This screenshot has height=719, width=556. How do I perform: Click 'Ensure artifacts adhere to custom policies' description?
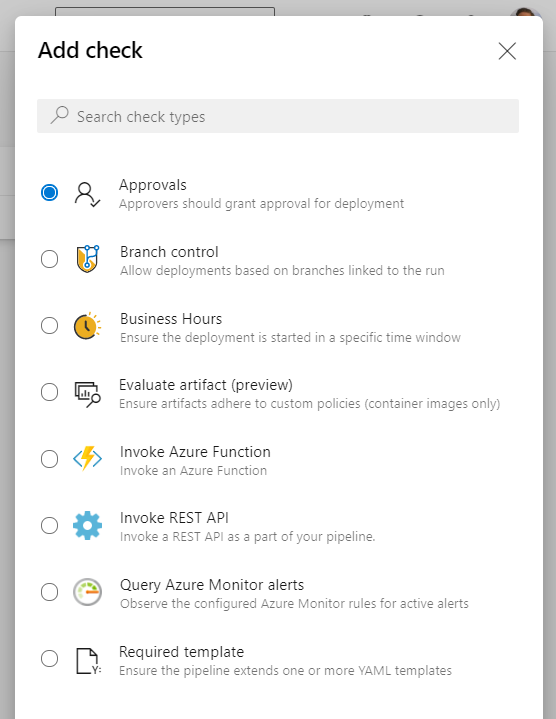(310, 404)
